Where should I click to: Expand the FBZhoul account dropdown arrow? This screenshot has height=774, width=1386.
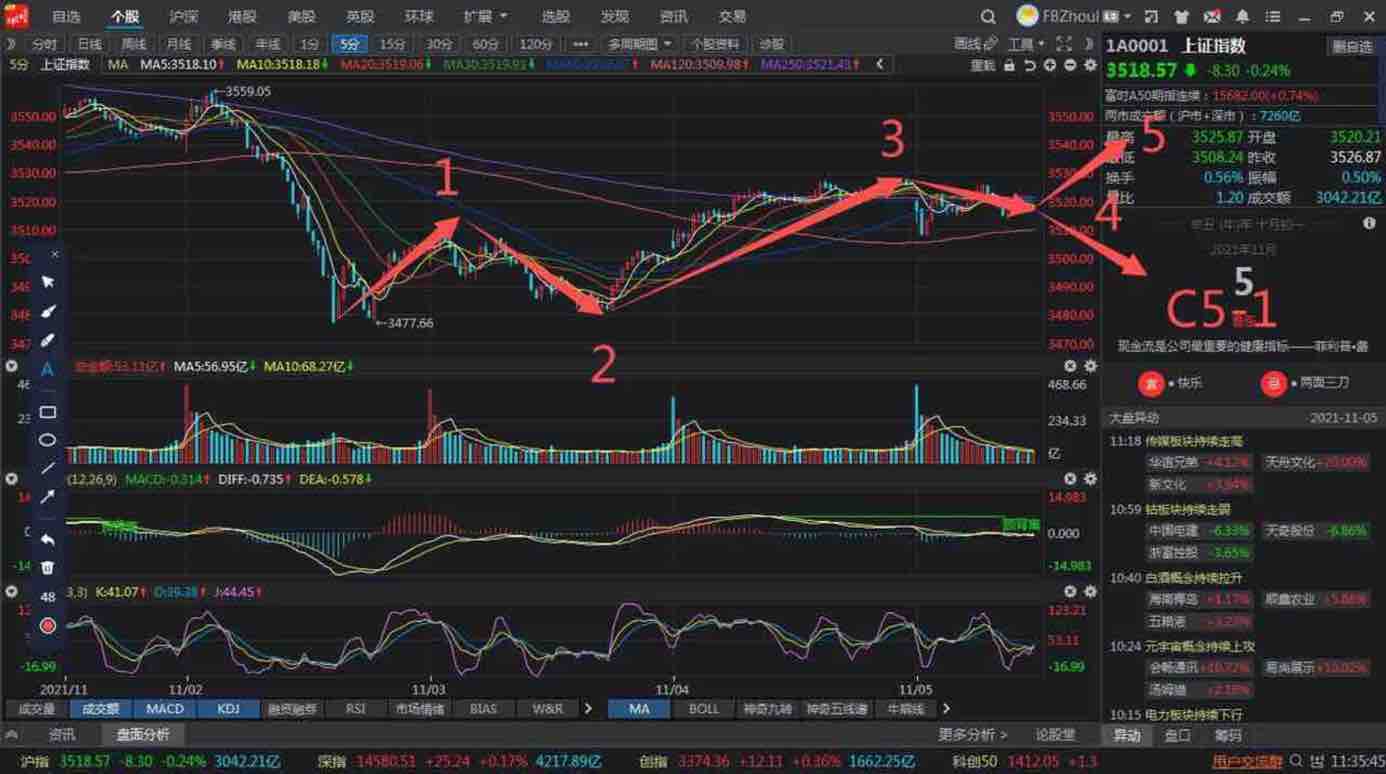1127,17
